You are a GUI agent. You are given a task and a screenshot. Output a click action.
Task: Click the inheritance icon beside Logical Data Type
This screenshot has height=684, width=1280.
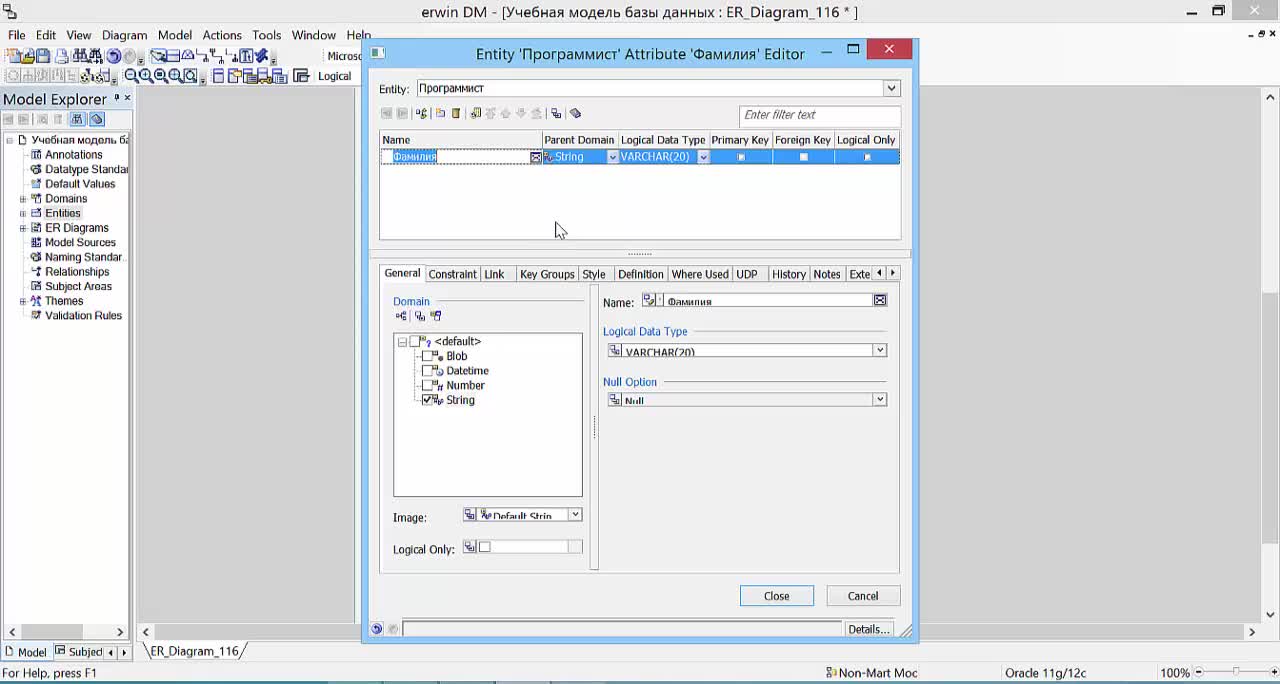(x=615, y=350)
